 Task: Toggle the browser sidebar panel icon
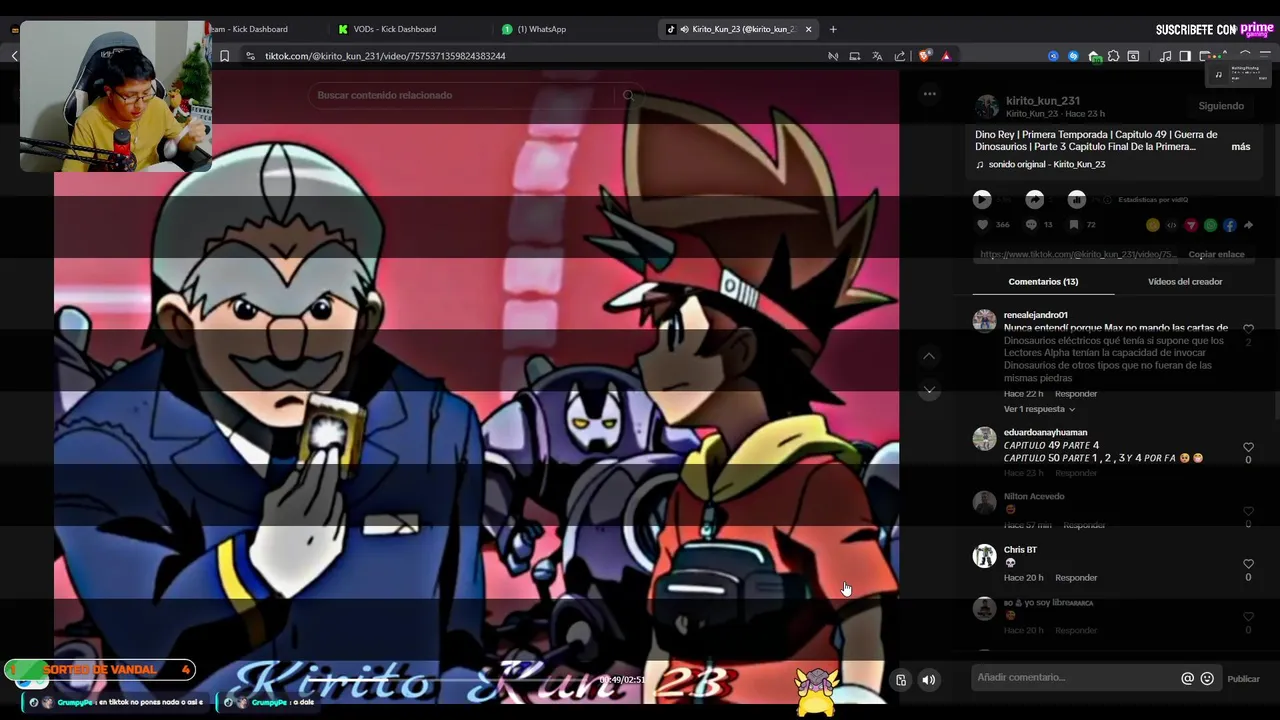point(1185,56)
